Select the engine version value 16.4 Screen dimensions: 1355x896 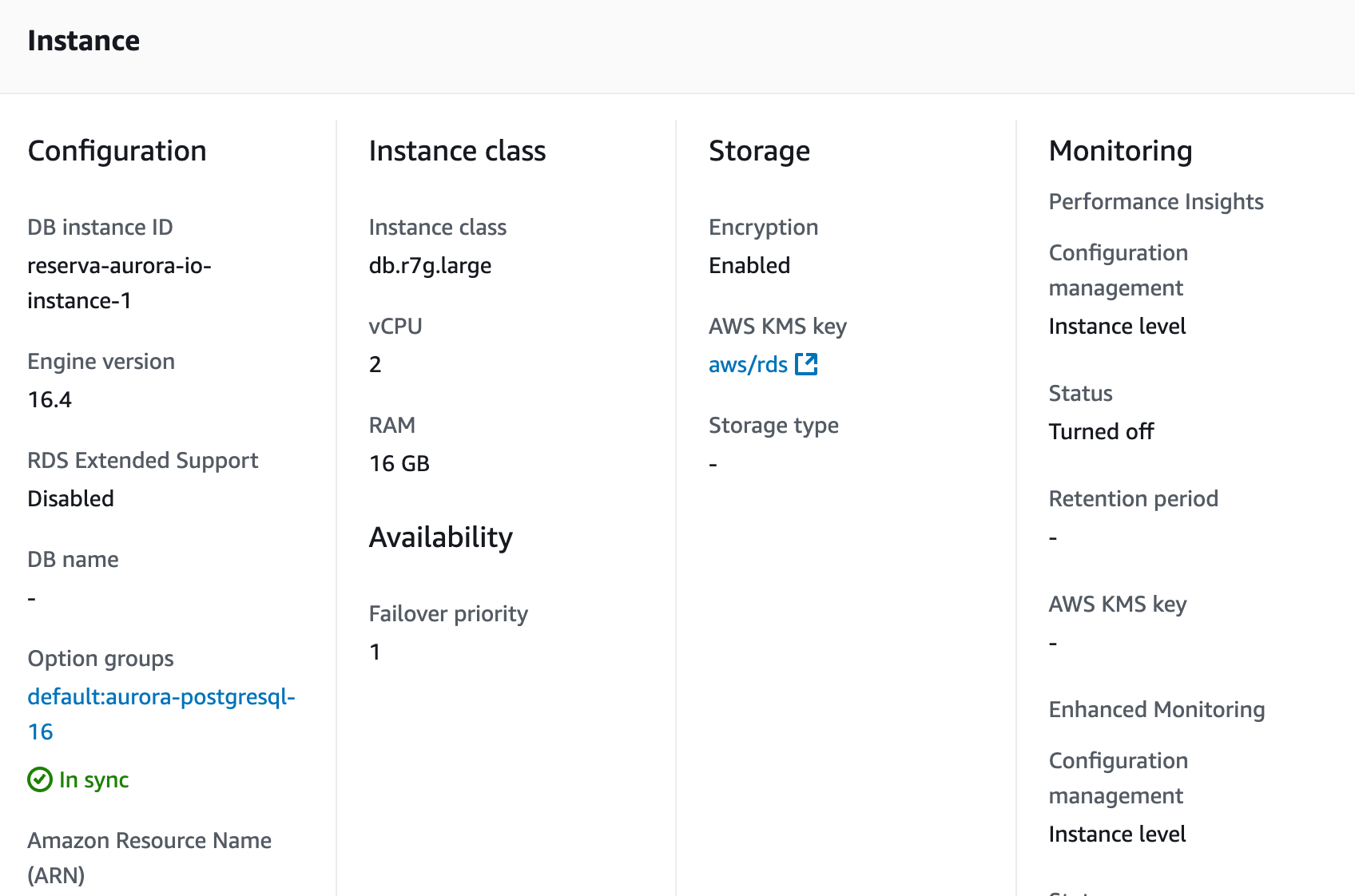[50, 399]
